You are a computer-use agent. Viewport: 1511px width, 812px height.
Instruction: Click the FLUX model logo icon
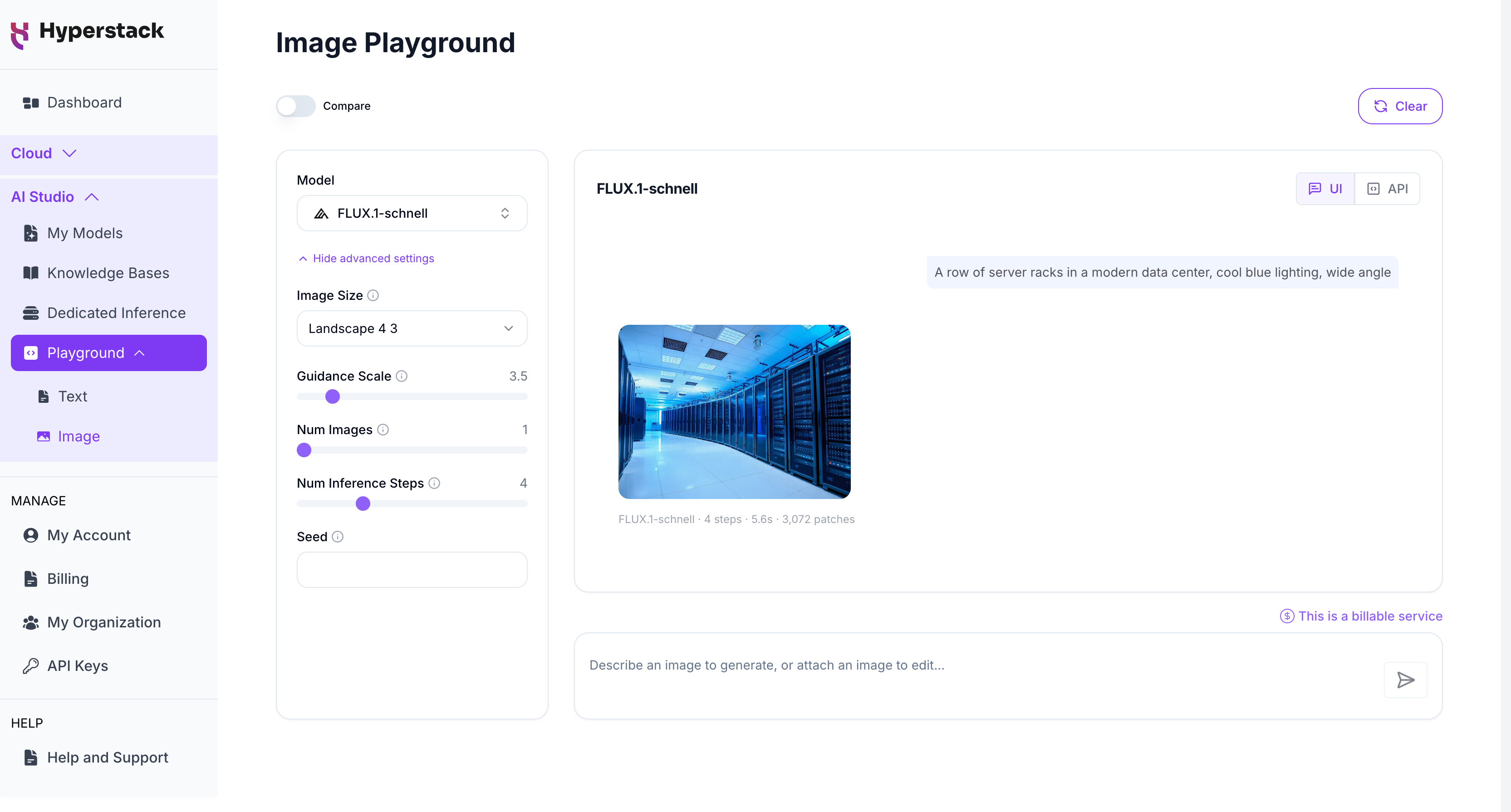pyautogui.click(x=321, y=213)
